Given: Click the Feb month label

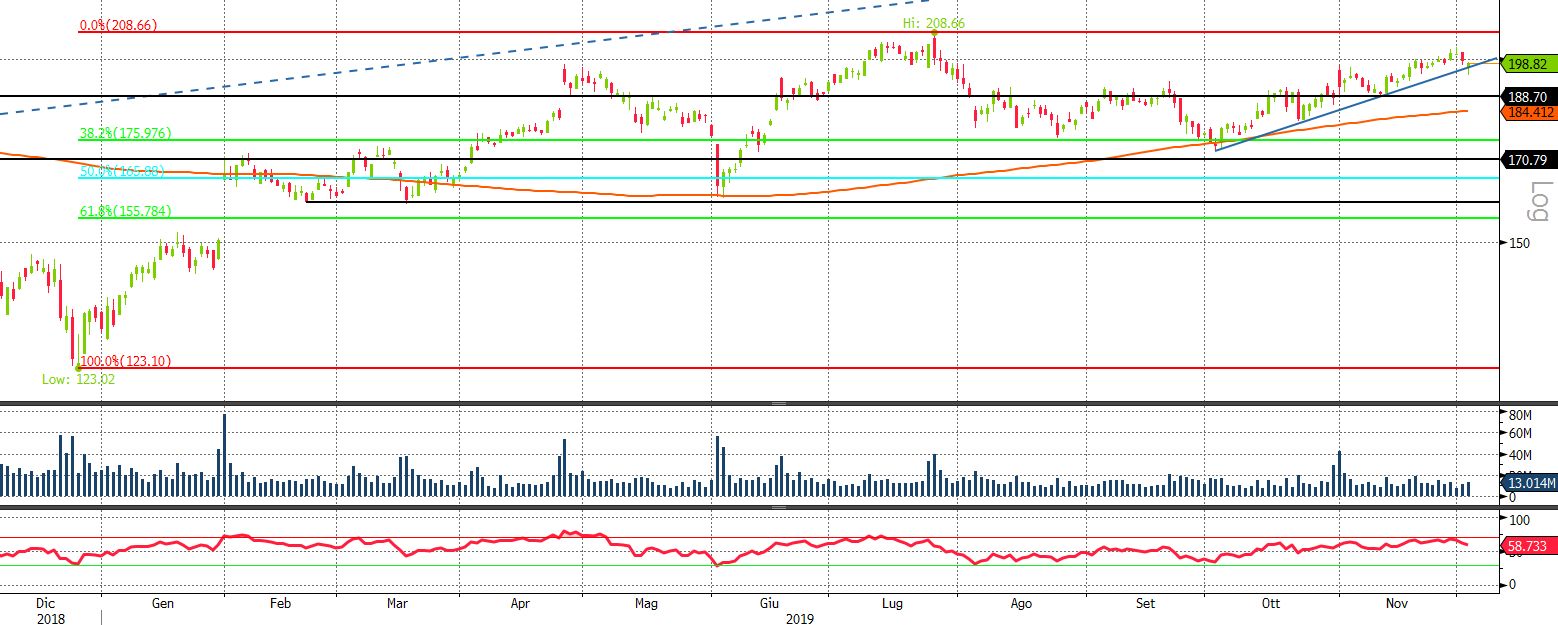Looking at the screenshot, I should point(280,604).
